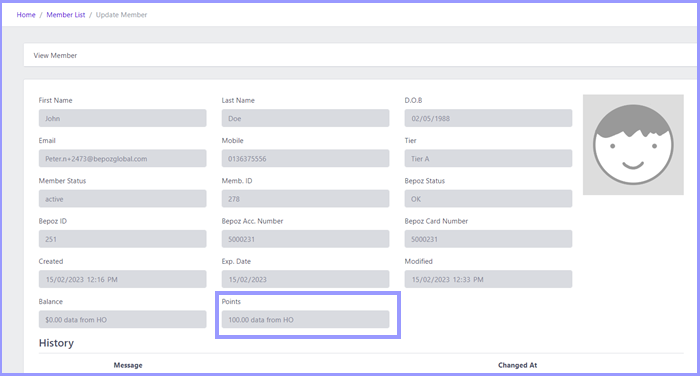The height and width of the screenshot is (376, 700).
Task: Click the Member Status field showing active
Action: pyautogui.click(x=122, y=199)
